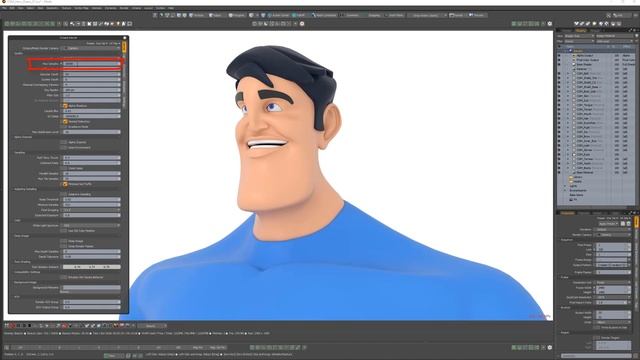
Task: Open Render Camera dropdown in the floating settings popup
Action: [91, 48]
